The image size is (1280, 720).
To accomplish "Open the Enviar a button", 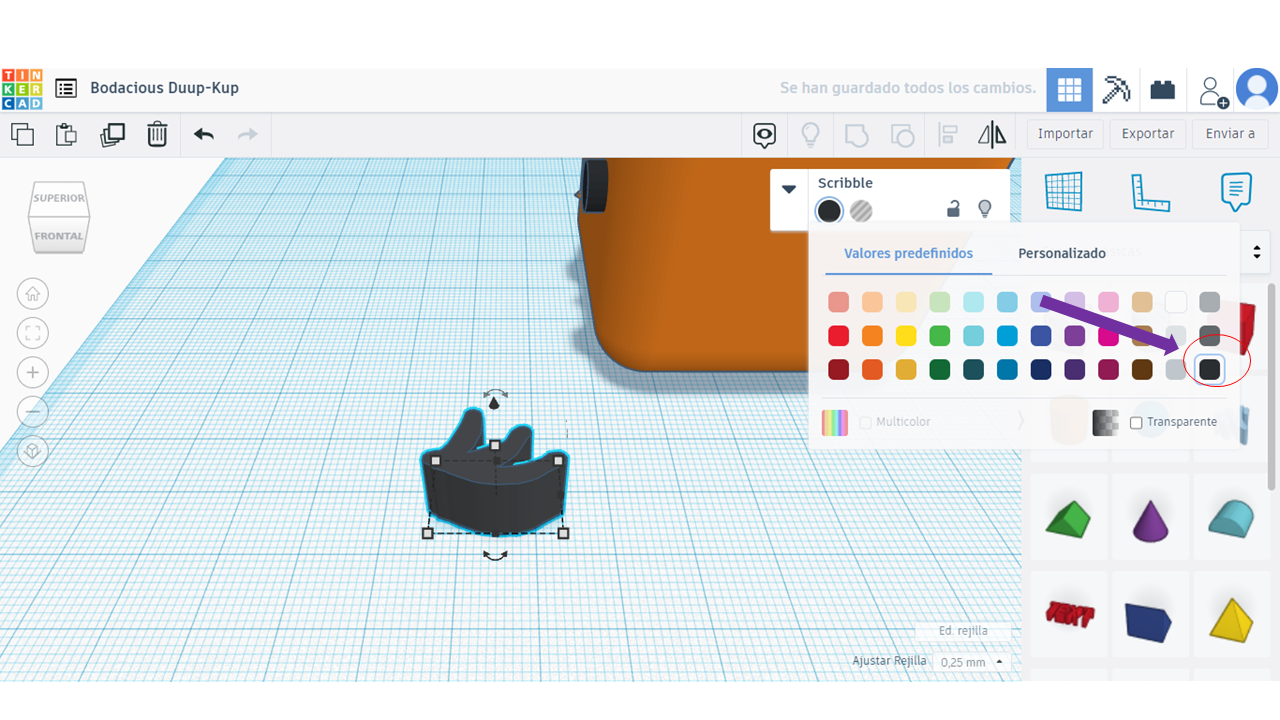I will coord(1230,134).
